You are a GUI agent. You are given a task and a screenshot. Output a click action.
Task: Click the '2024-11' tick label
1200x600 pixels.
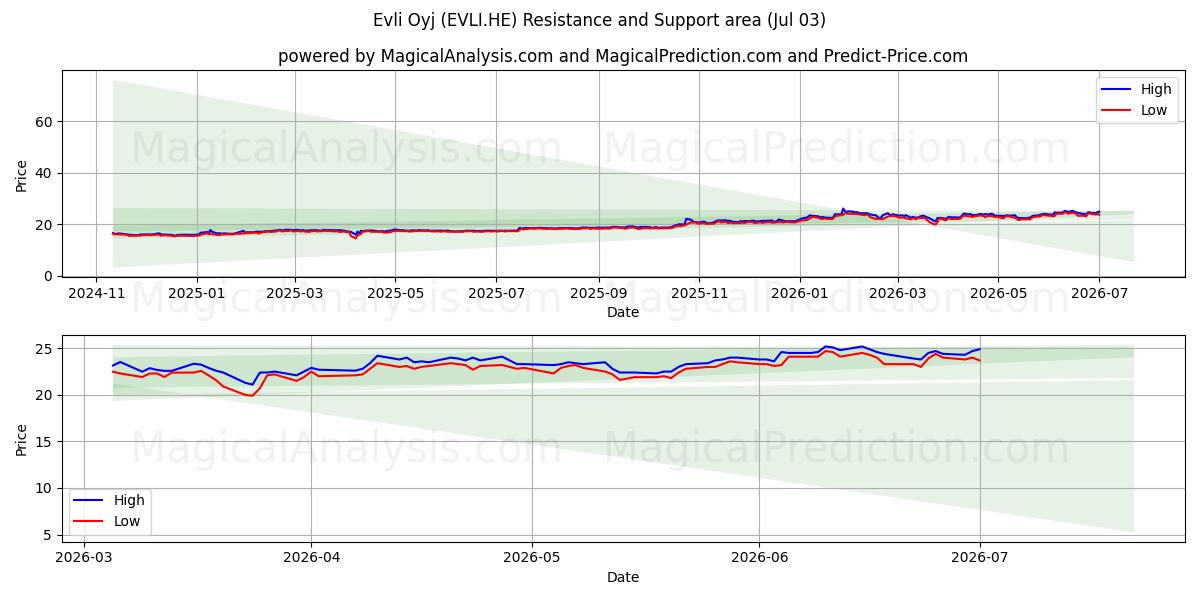[96, 293]
